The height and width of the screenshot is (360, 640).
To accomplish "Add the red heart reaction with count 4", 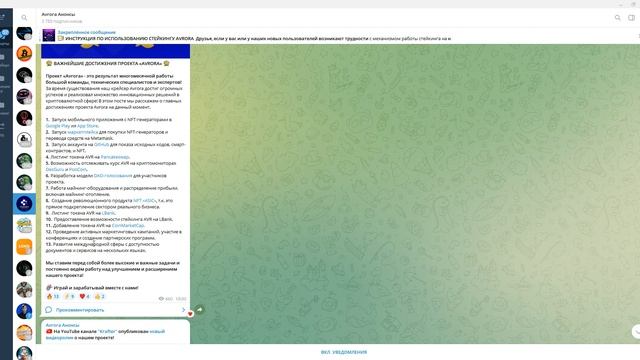I will 84,296.
